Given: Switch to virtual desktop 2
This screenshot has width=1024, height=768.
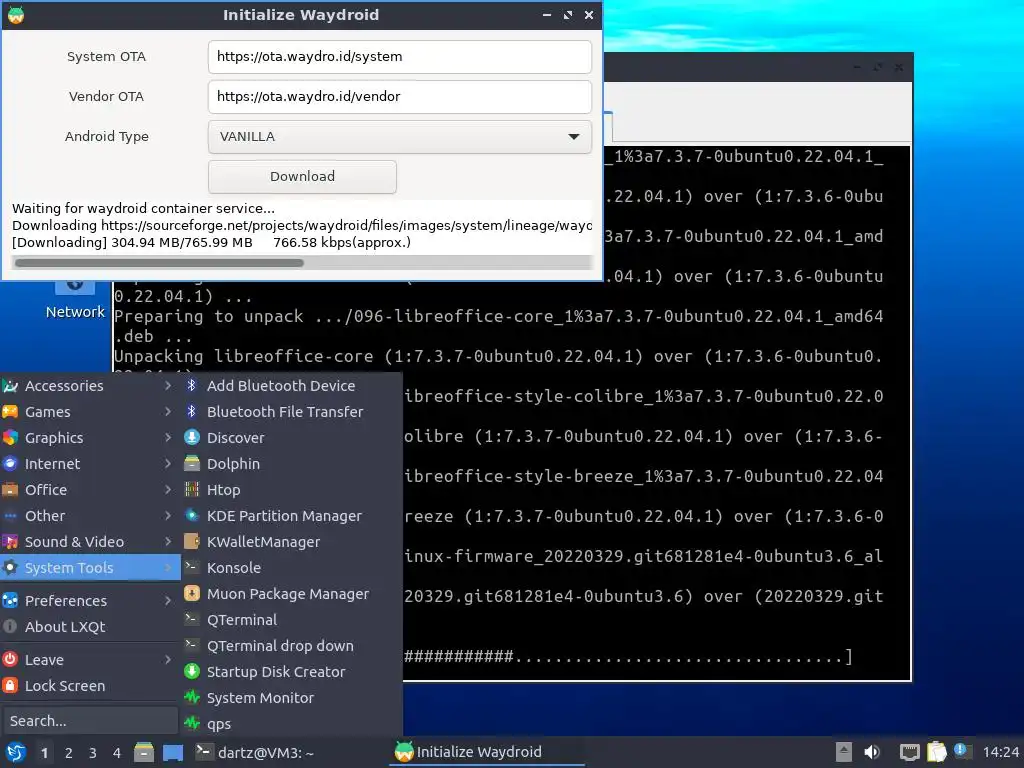Looking at the screenshot, I should tap(69, 753).
